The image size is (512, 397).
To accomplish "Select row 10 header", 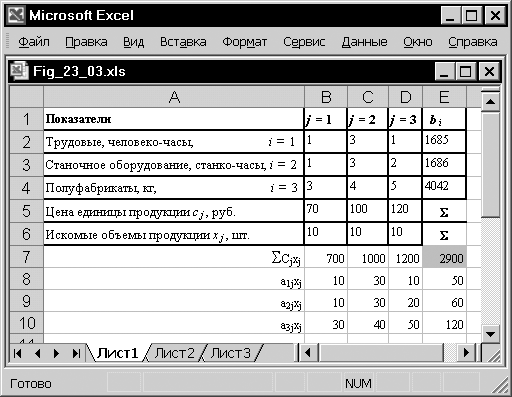I will (x=27, y=323).
